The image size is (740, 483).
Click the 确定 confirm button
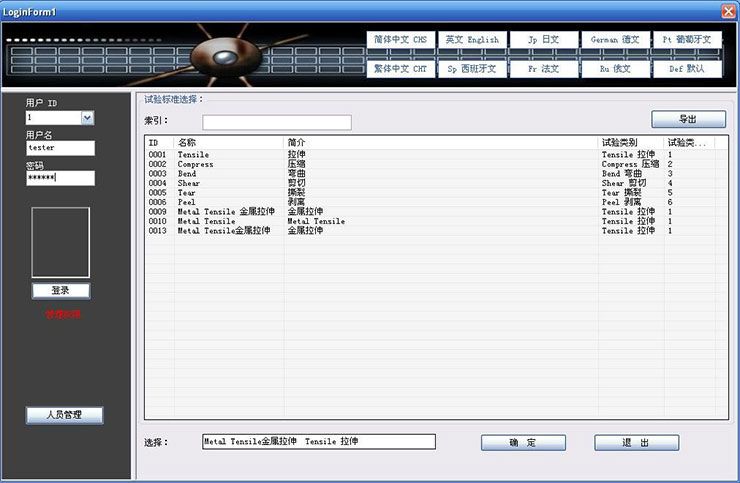(x=523, y=442)
